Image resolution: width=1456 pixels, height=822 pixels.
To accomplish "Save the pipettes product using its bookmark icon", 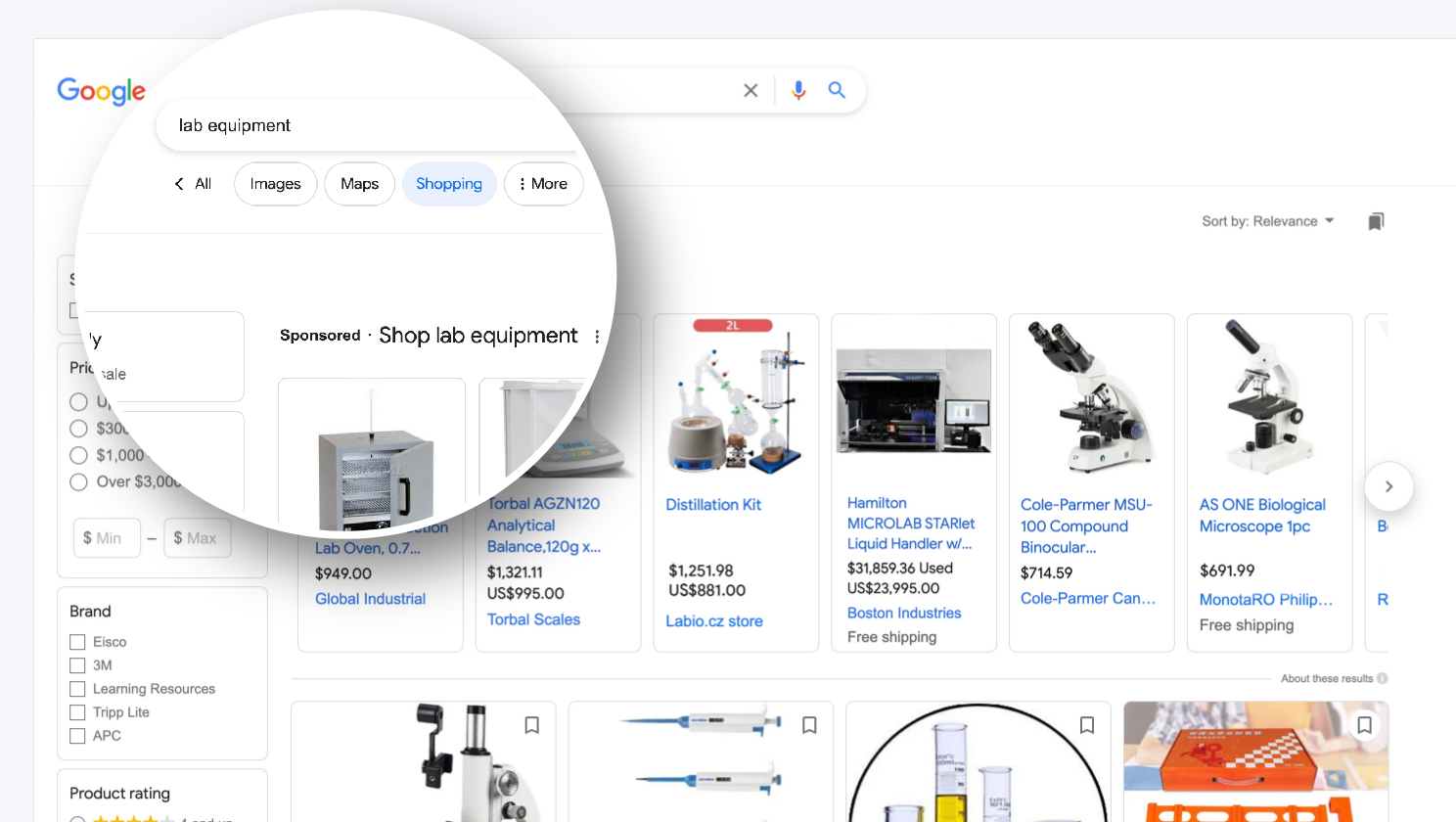I will 809,725.
